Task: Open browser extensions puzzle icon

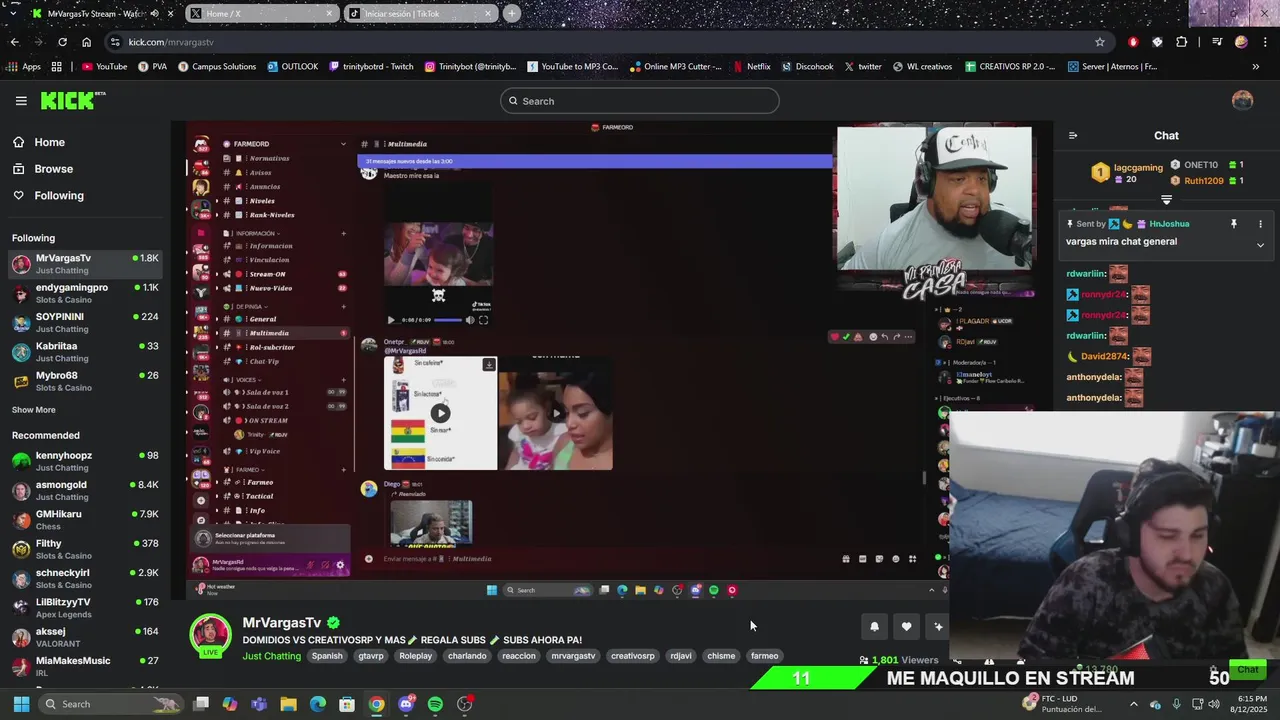Action: pyautogui.click(x=1182, y=42)
